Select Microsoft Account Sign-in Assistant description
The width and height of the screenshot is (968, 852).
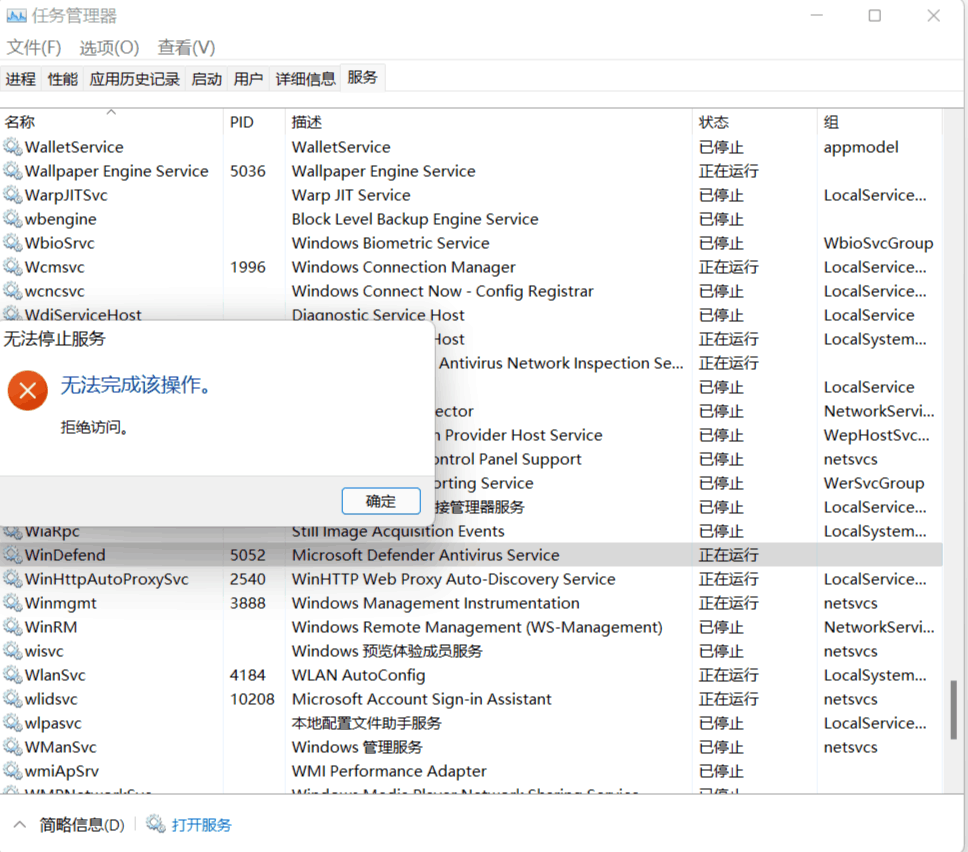click(422, 699)
